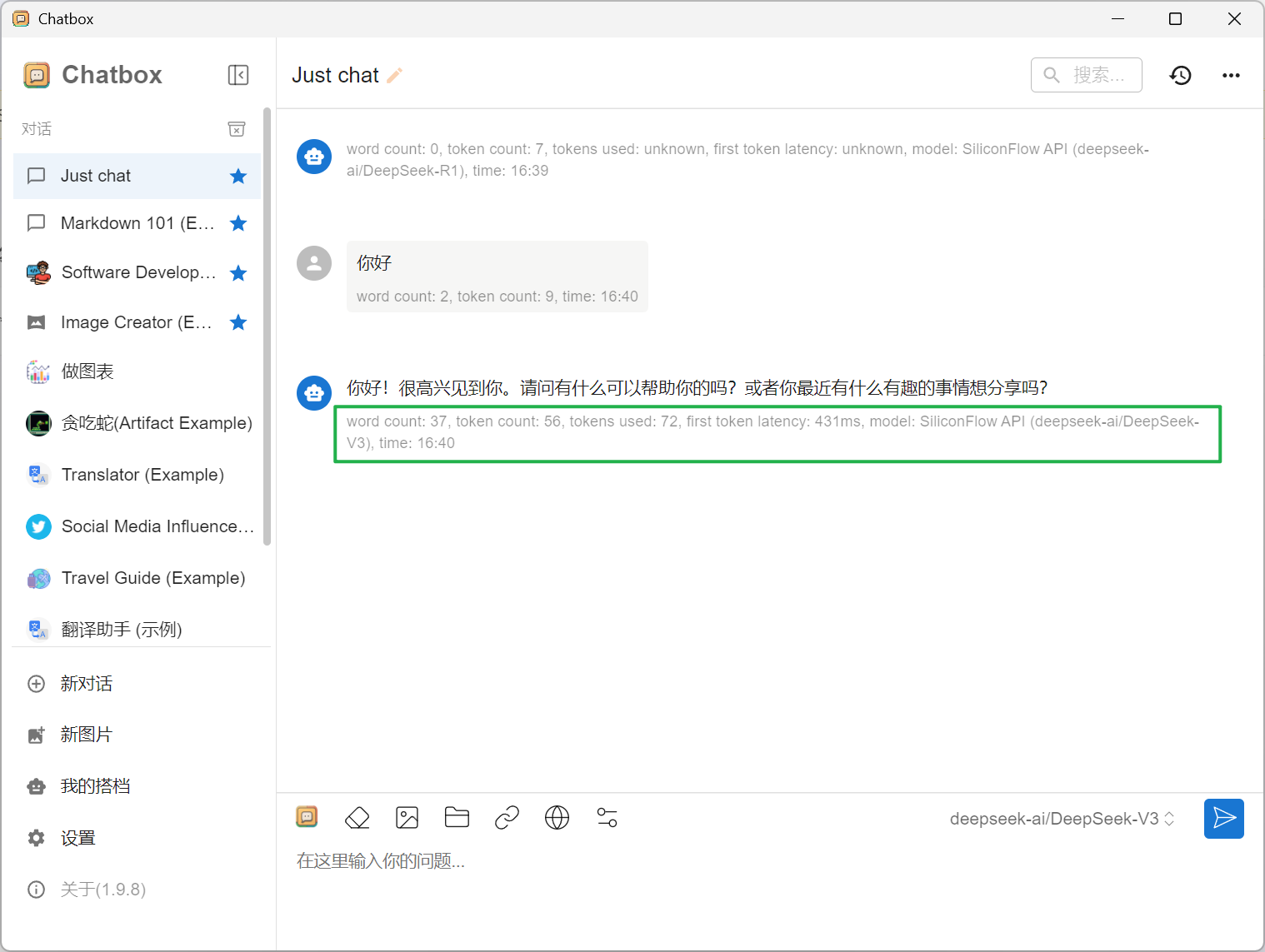This screenshot has height=952, width=1265.
Task: Click the DeepSeek-V3 reply stats line
Action: 773,432
